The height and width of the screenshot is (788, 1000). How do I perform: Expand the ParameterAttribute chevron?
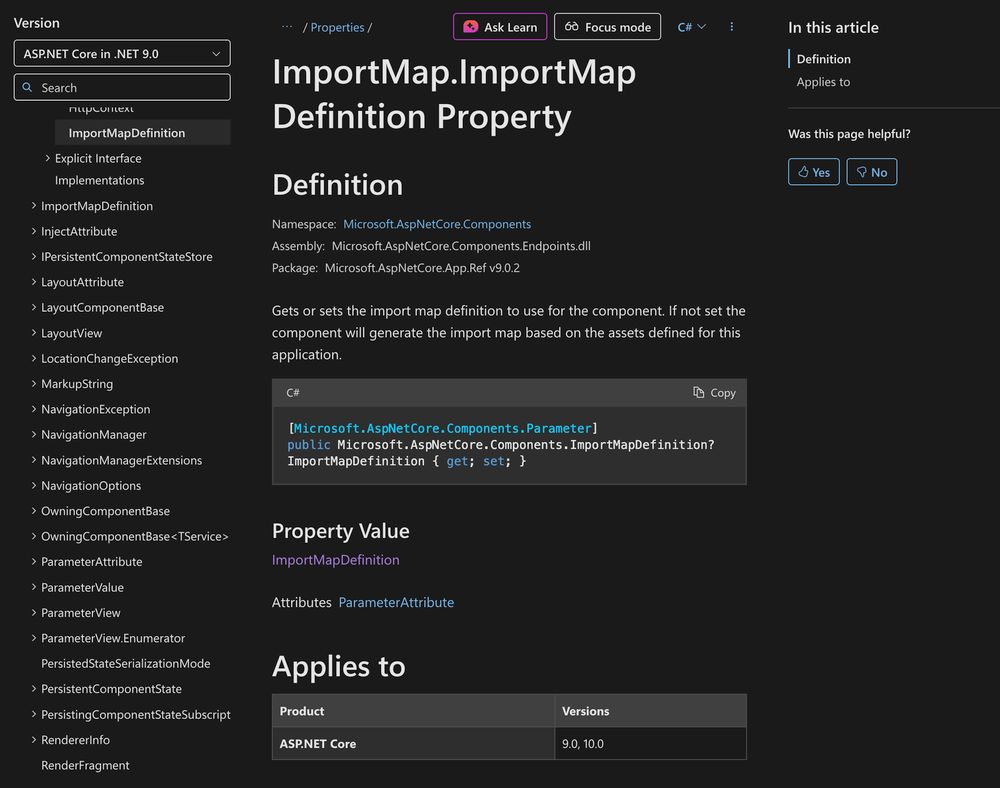(34, 562)
